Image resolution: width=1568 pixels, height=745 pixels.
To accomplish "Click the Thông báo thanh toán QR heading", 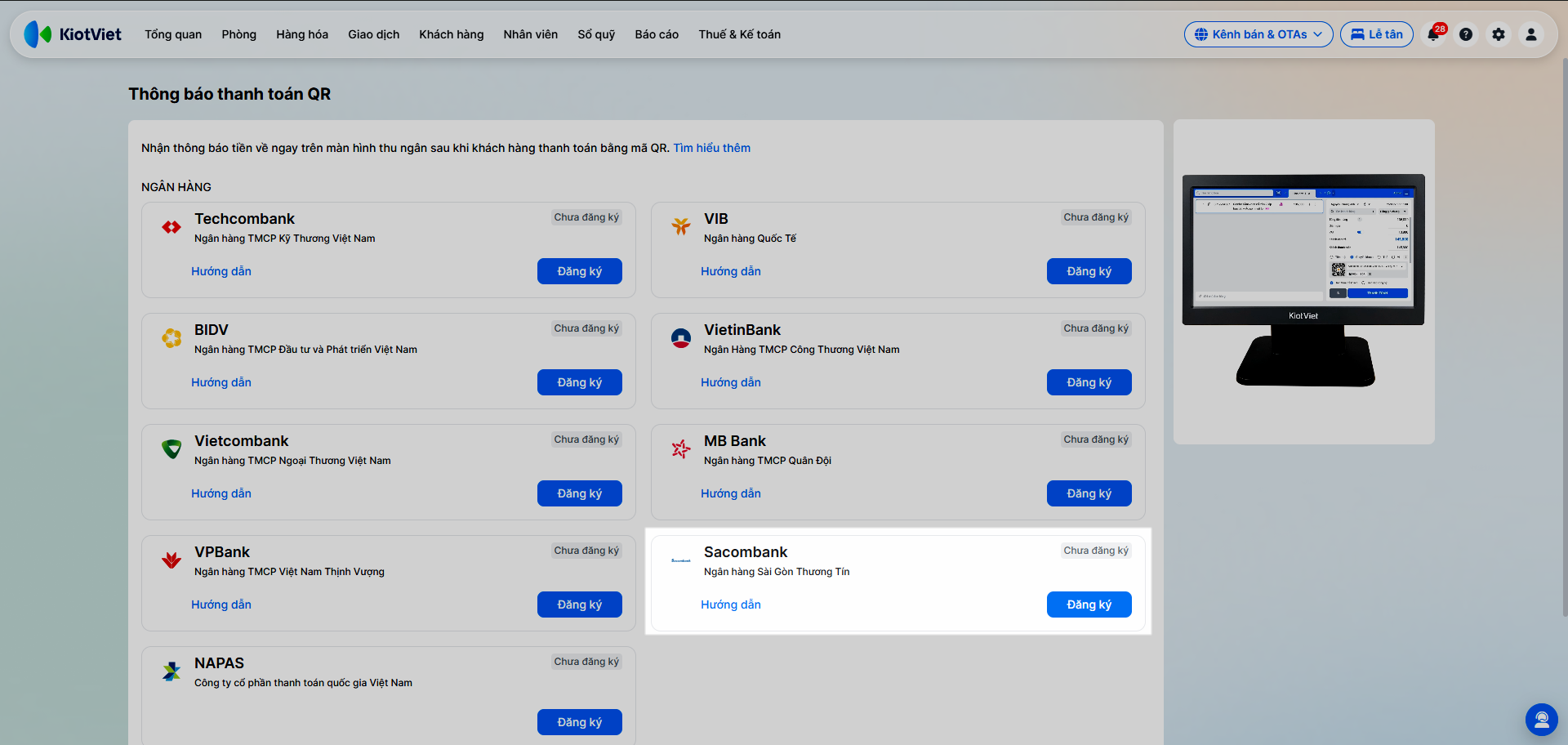I will [229, 94].
